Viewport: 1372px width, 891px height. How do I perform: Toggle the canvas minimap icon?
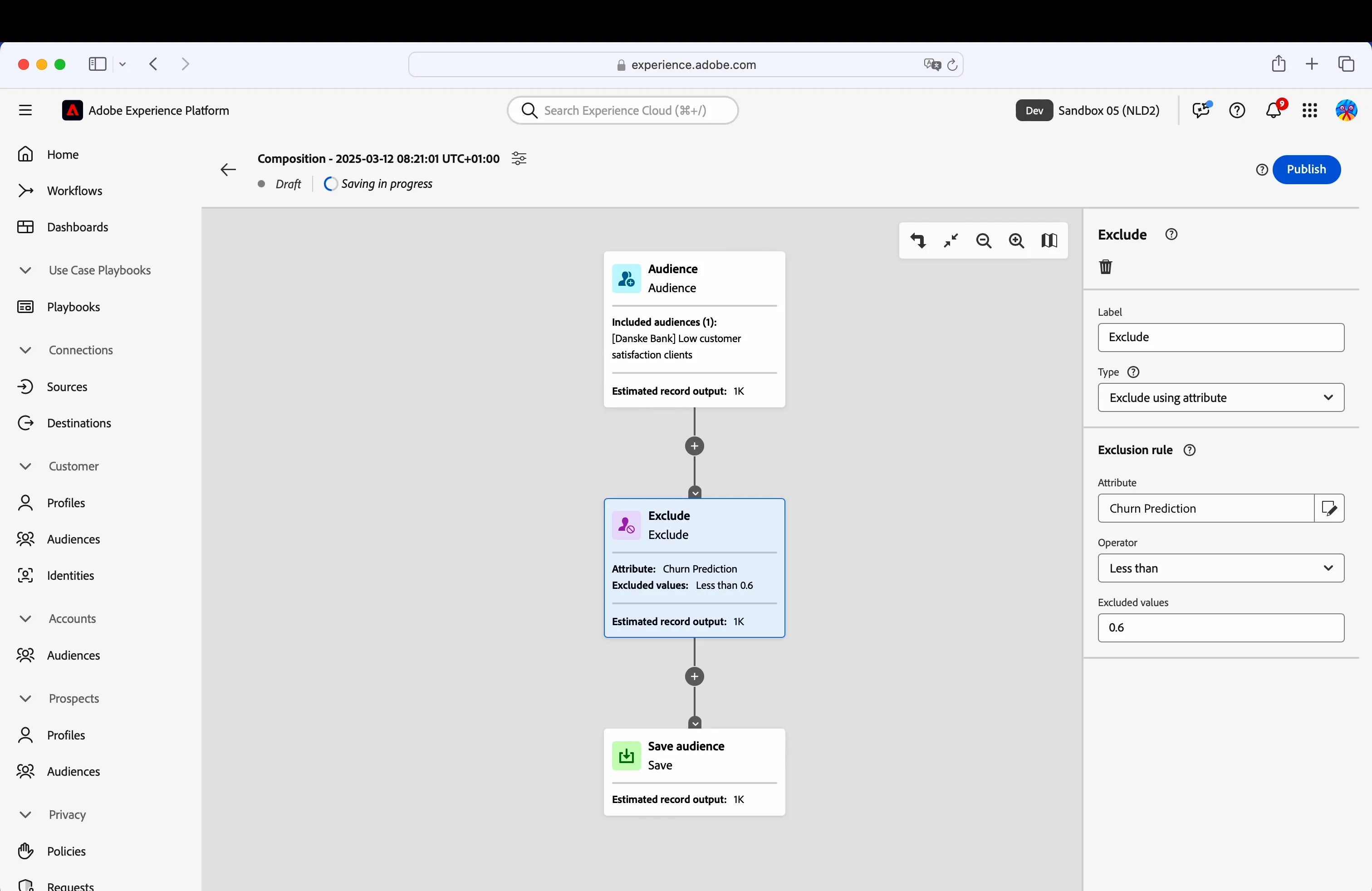(1050, 240)
